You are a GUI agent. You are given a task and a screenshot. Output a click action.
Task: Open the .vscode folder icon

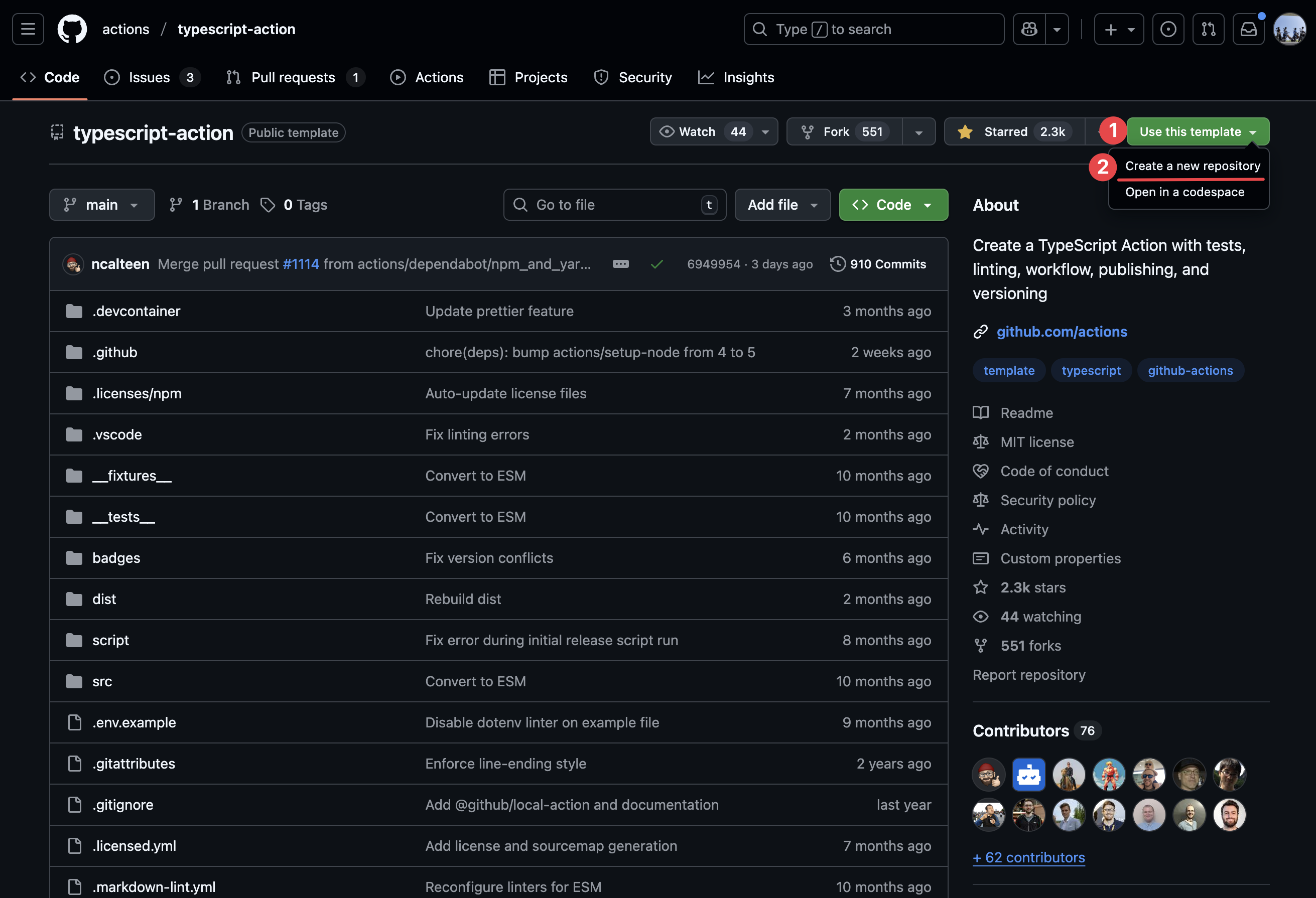[x=74, y=434]
